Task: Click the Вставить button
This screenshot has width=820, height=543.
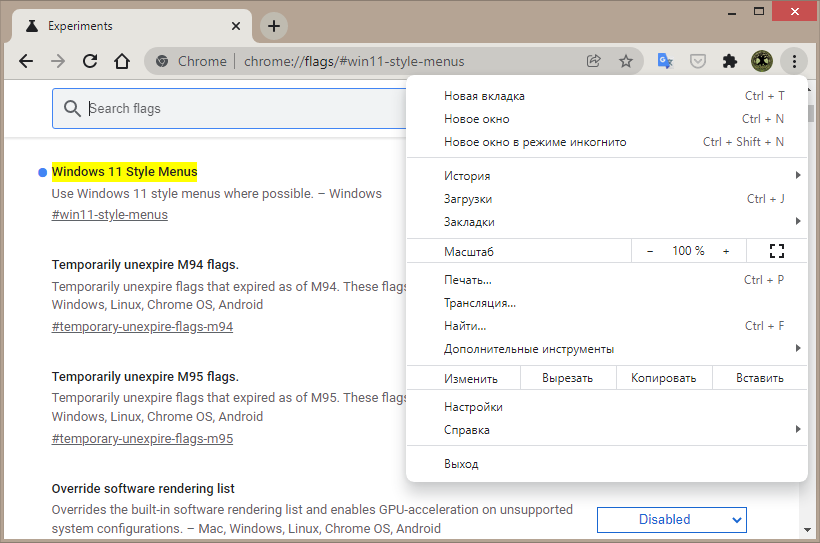Action: click(x=760, y=378)
